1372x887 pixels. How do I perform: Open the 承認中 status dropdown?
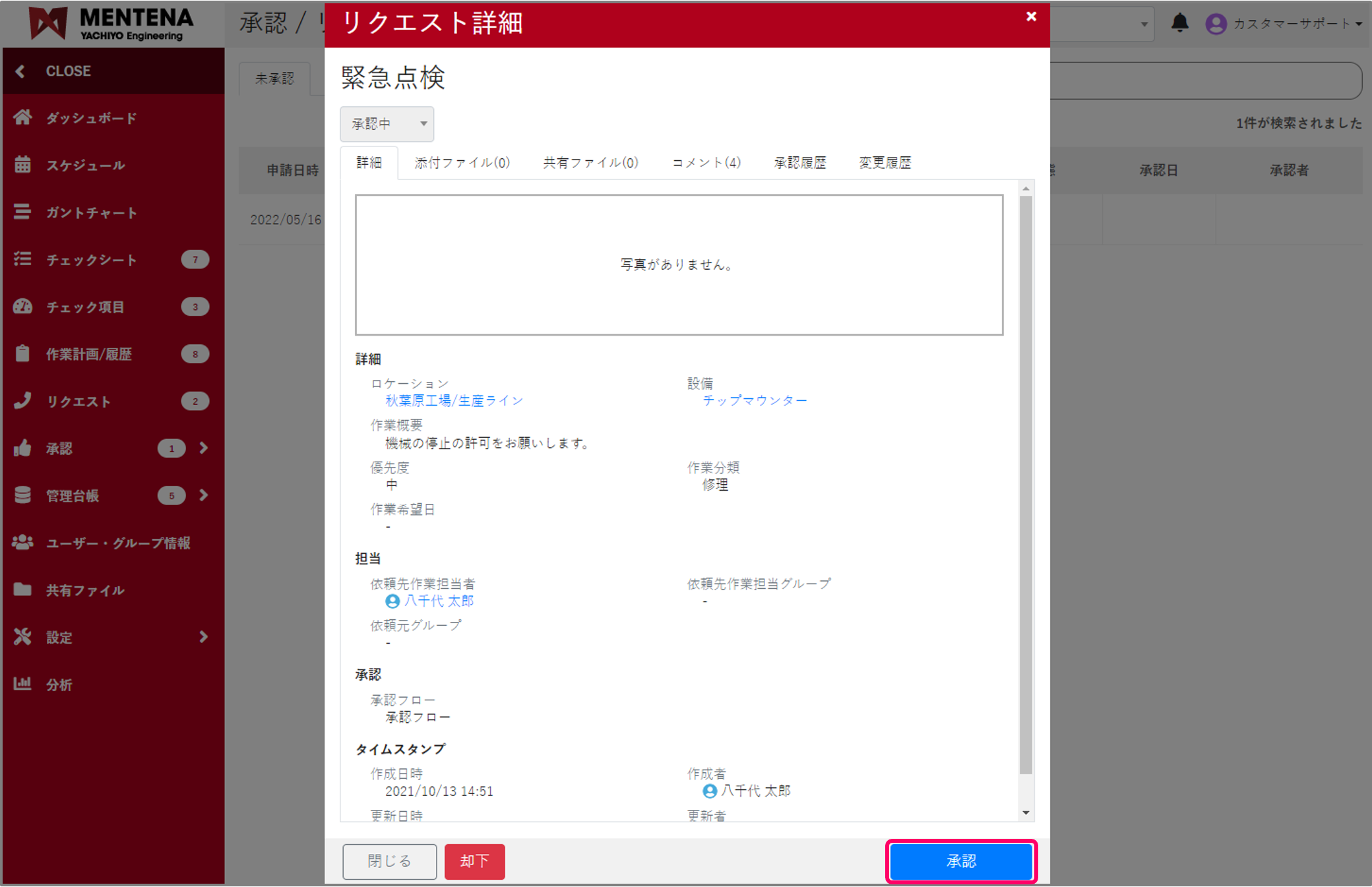pos(387,123)
